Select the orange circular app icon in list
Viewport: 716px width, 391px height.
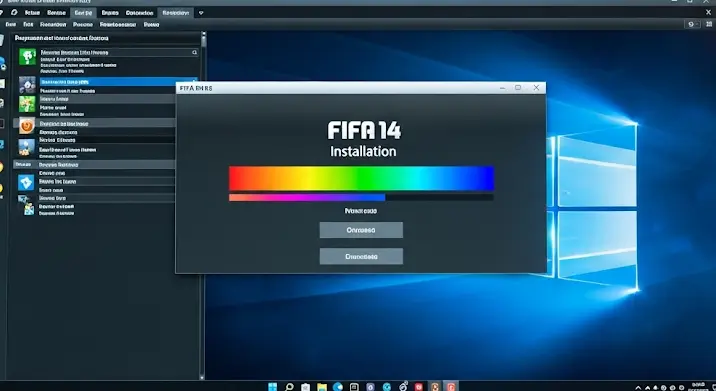click(x=27, y=125)
